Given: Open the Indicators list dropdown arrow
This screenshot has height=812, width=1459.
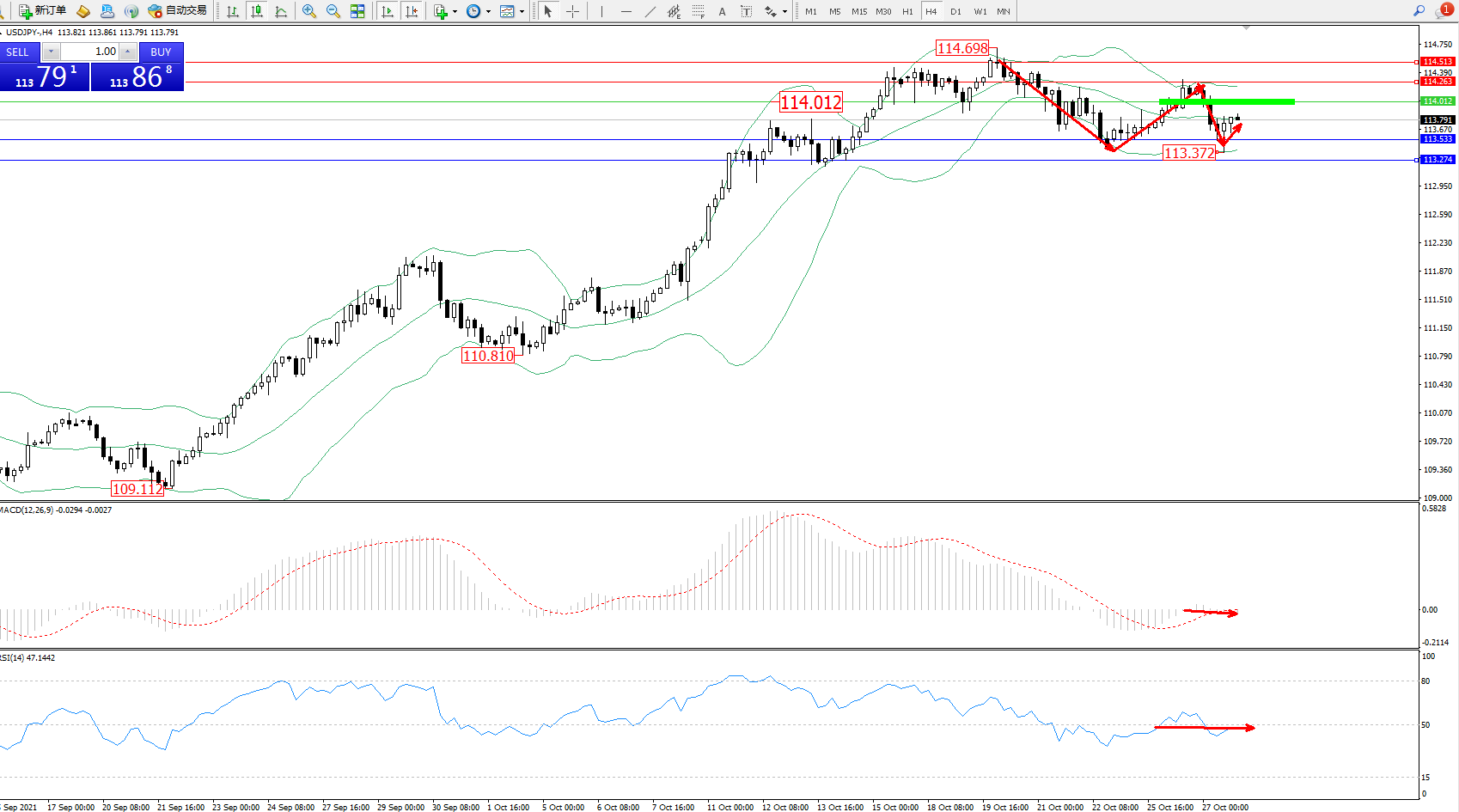Looking at the screenshot, I should point(455,12).
